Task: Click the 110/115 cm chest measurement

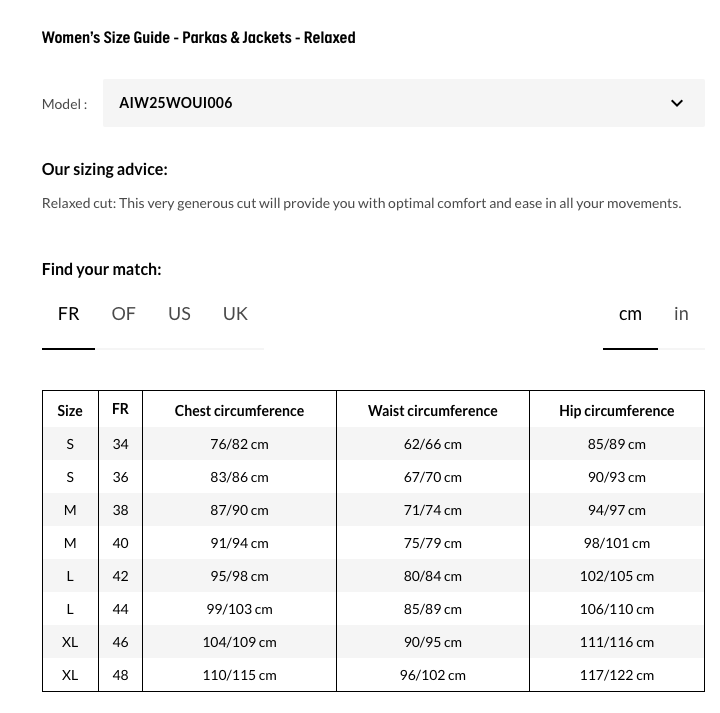Action: point(239,675)
